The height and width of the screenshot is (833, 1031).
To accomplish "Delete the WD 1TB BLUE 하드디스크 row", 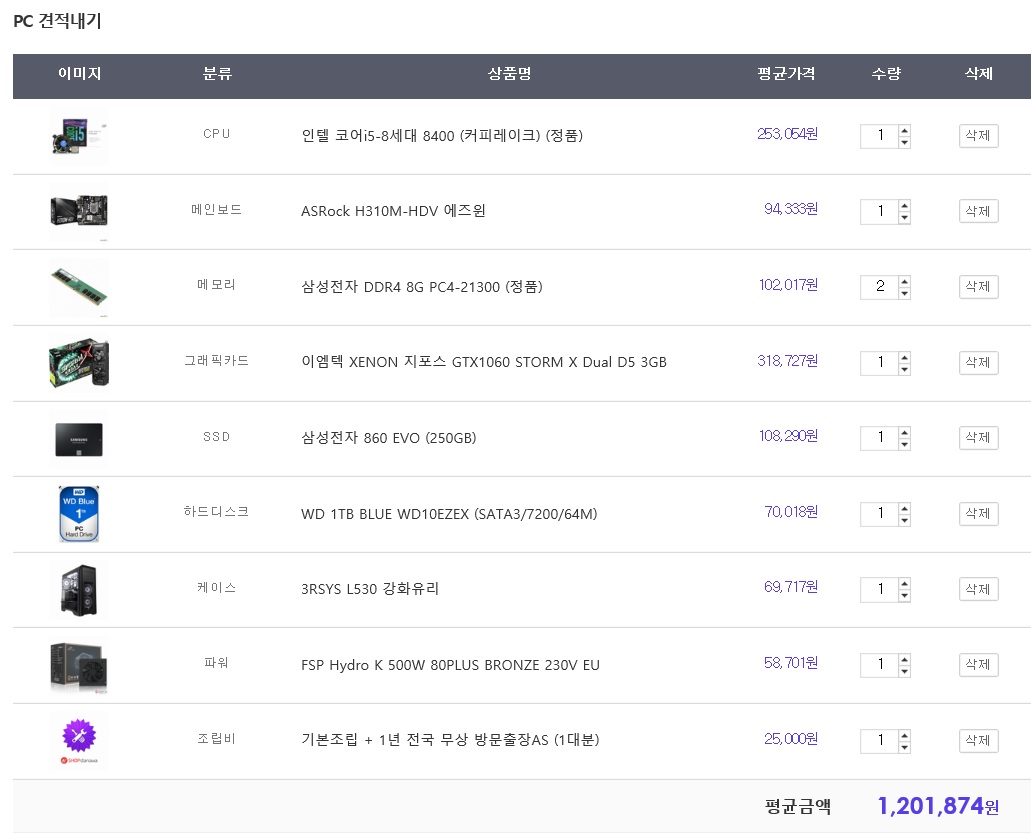I will coord(978,514).
